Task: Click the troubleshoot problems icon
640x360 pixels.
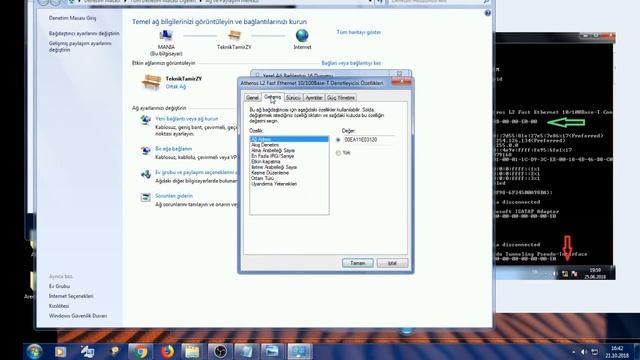Action: click(x=145, y=198)
